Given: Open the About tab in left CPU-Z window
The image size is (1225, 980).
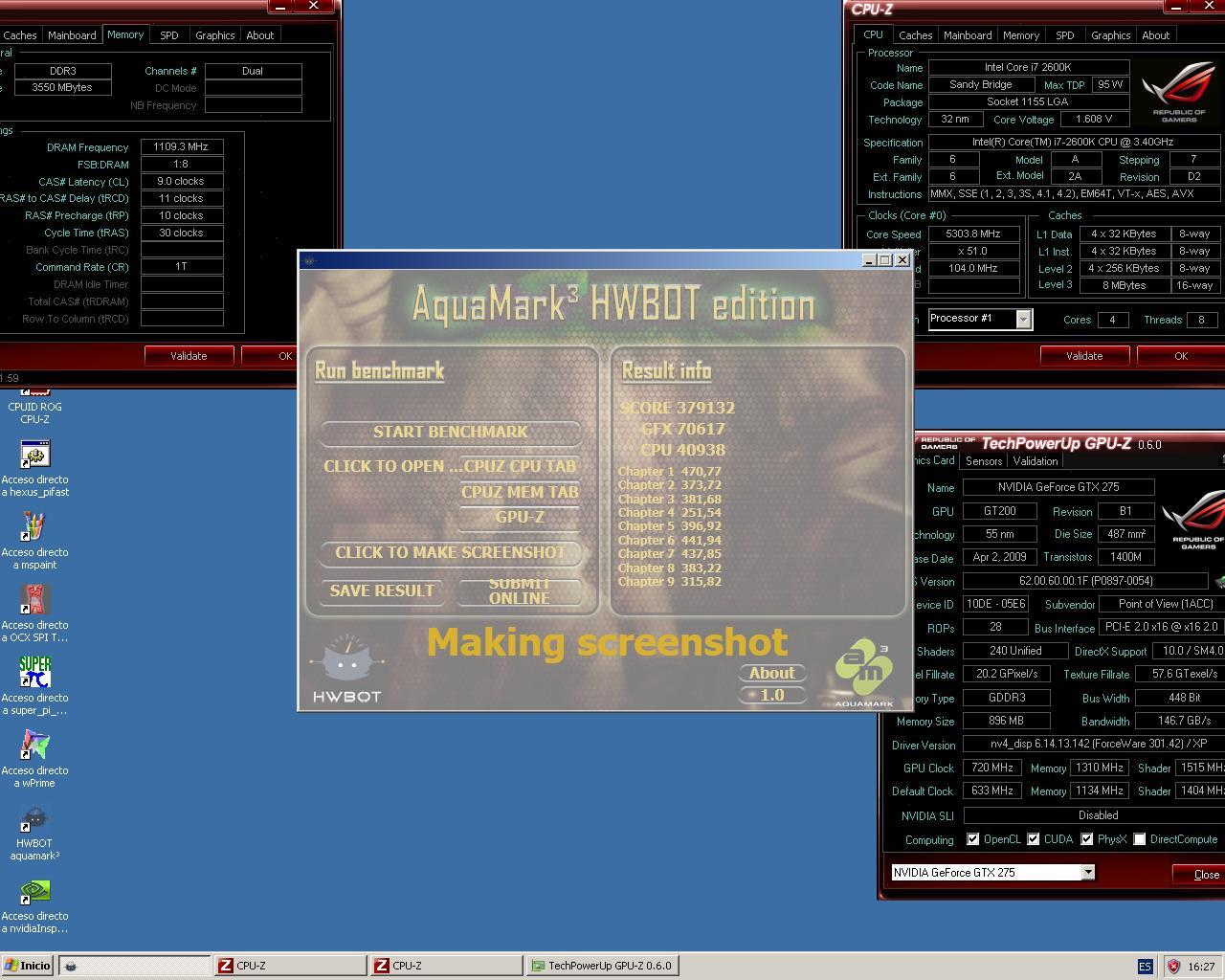Looking at the screenshot, I should pyautogui.click(x=260, y=35).
